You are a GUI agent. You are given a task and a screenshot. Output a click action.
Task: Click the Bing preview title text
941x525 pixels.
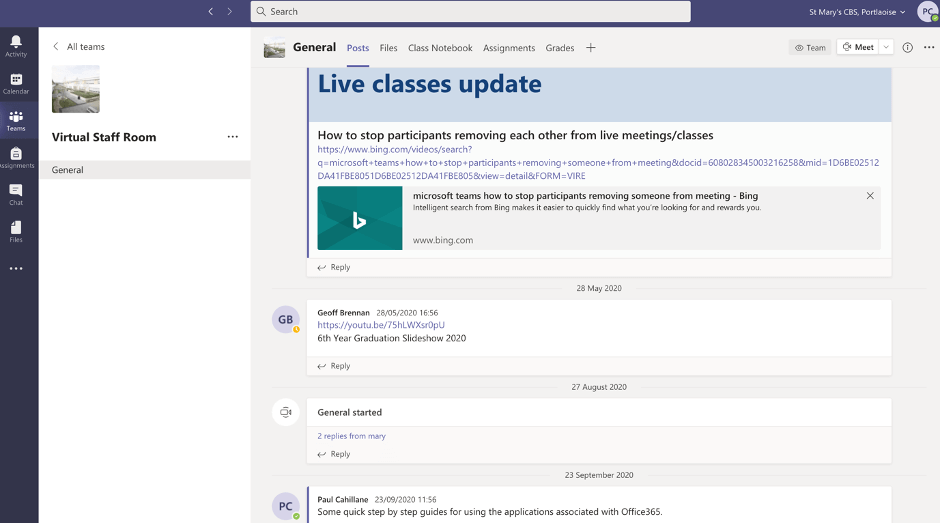pyautogui.click(x=585, y=196)
